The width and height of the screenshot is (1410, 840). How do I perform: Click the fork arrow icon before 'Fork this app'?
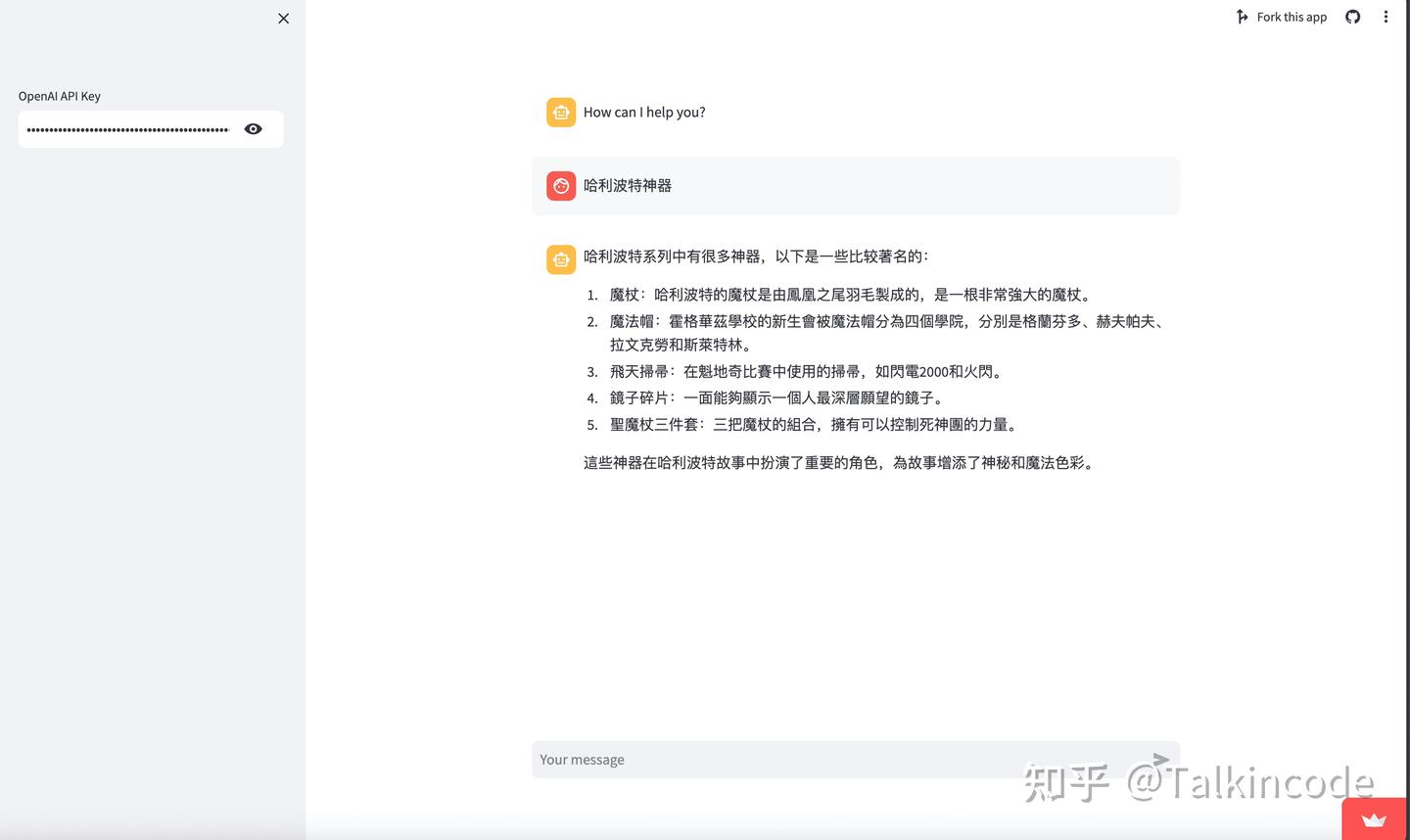(x=1241, y=17)
